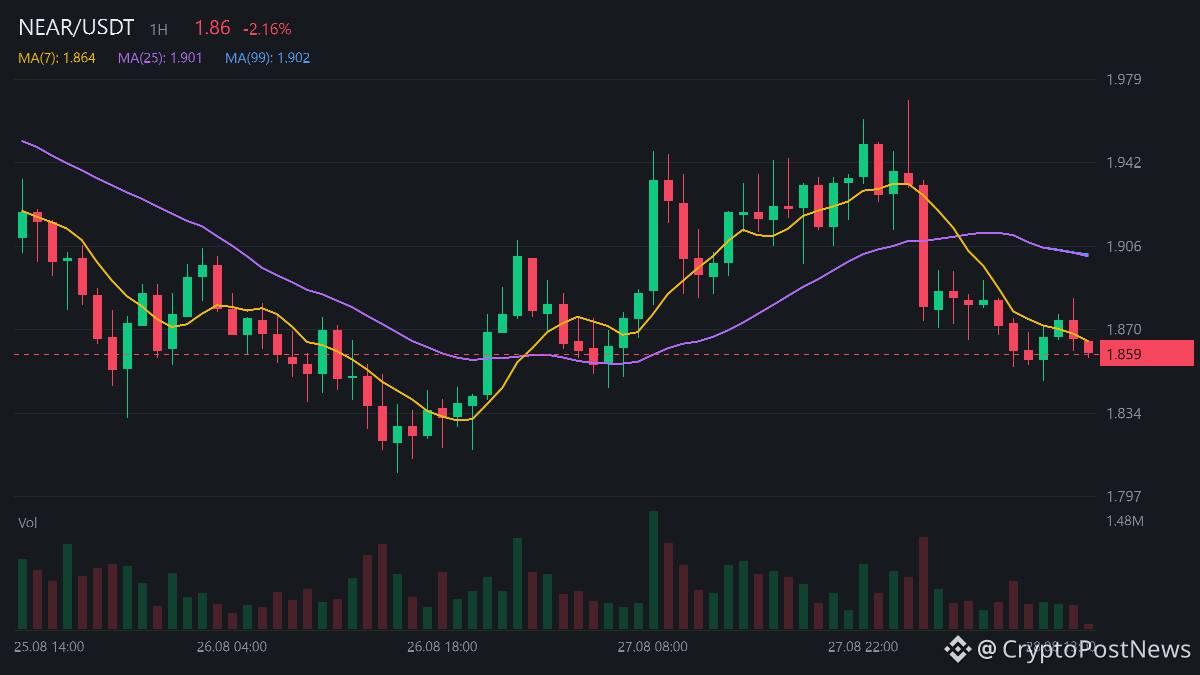The width and height of the screenshot is (1200, 675).
Task: Click the @CryptoPostNews watermark text
Action: pos(1084,649)
